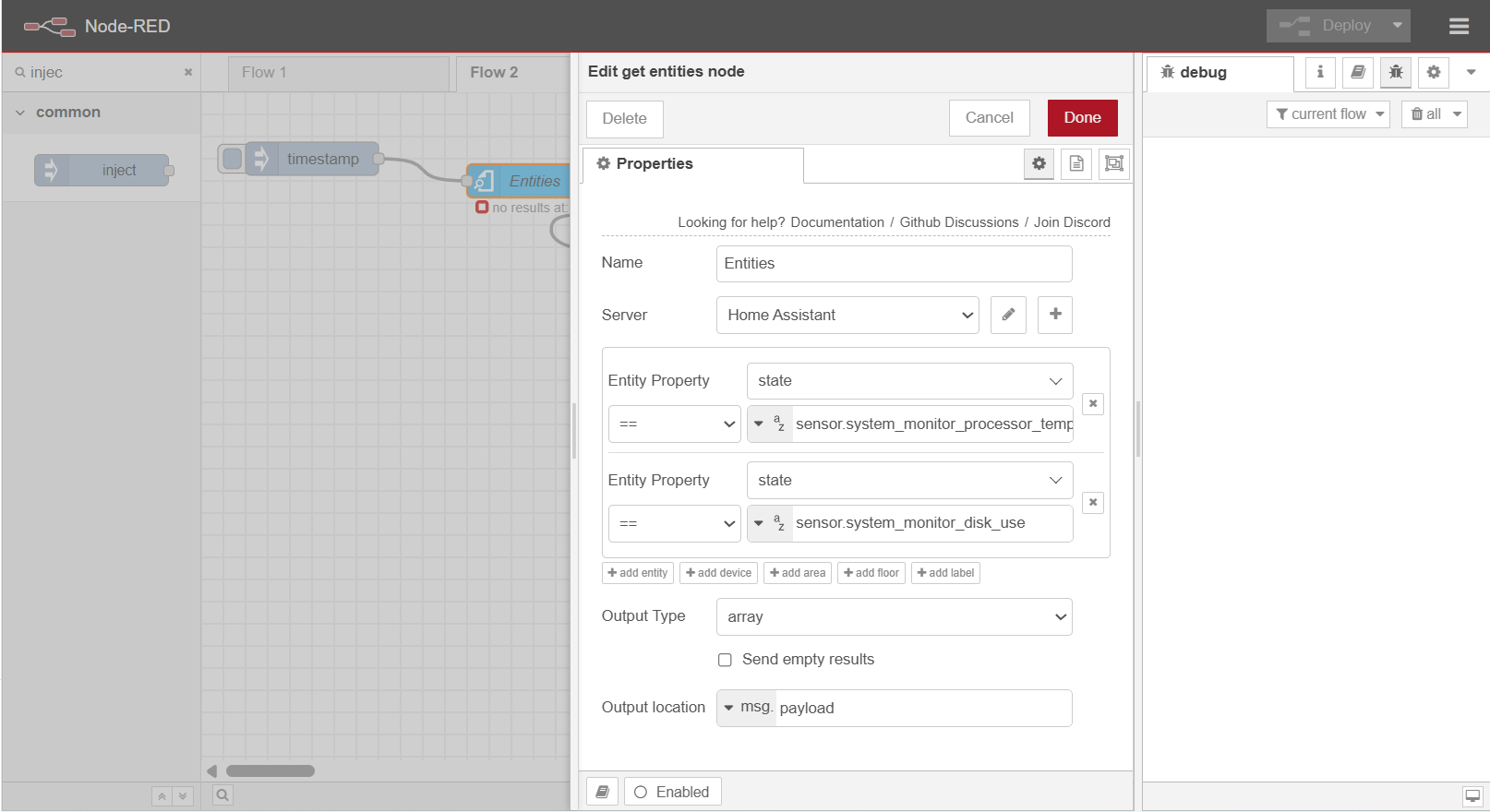Enable Send empty results checkbox
This screenshot has height=812, width=1490.
pyautogui.click(x=725, y=660)
